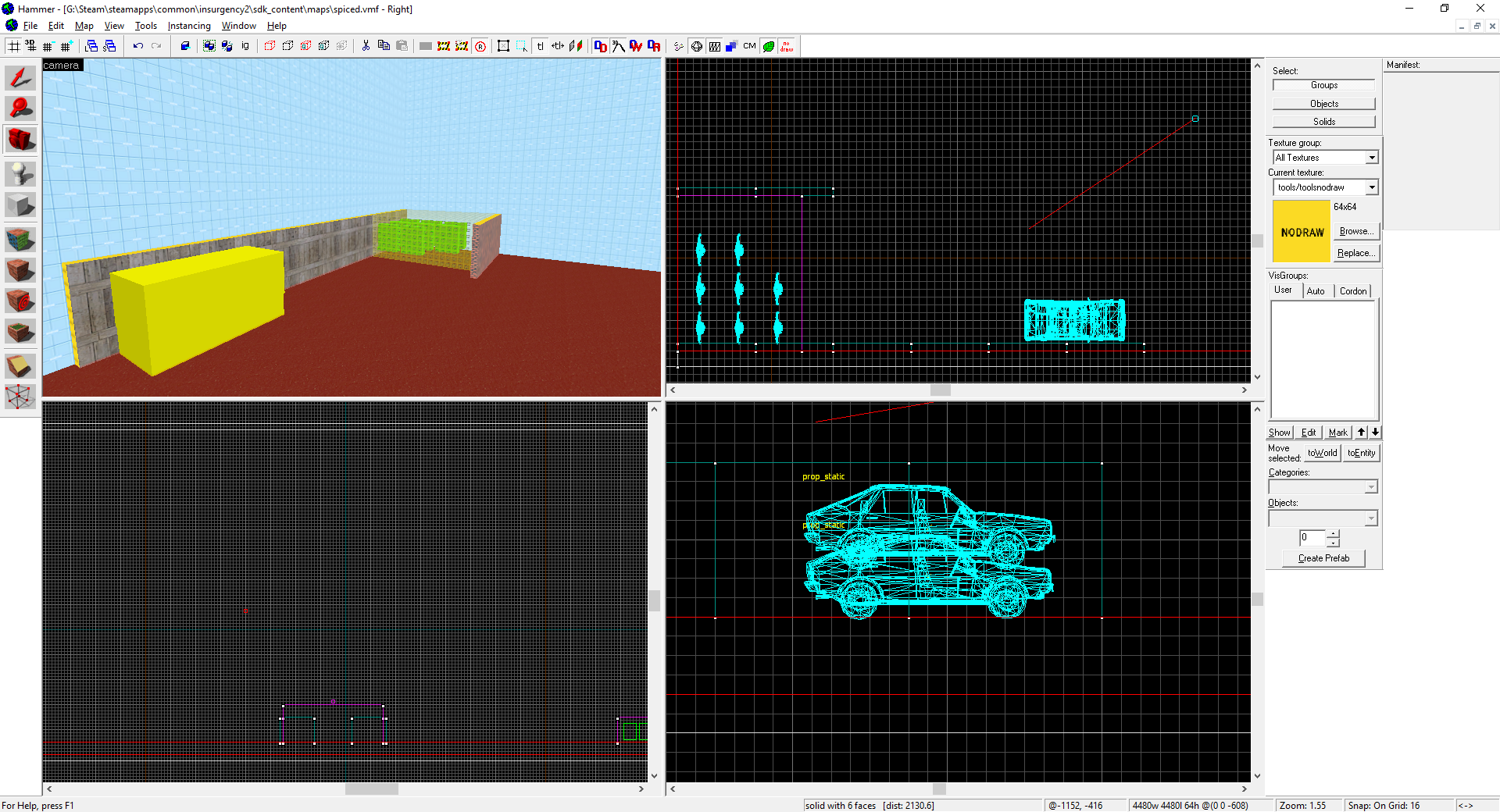Decrease the prefab number stepper
1500x812 pixels.
click(x=1334, y=543)
